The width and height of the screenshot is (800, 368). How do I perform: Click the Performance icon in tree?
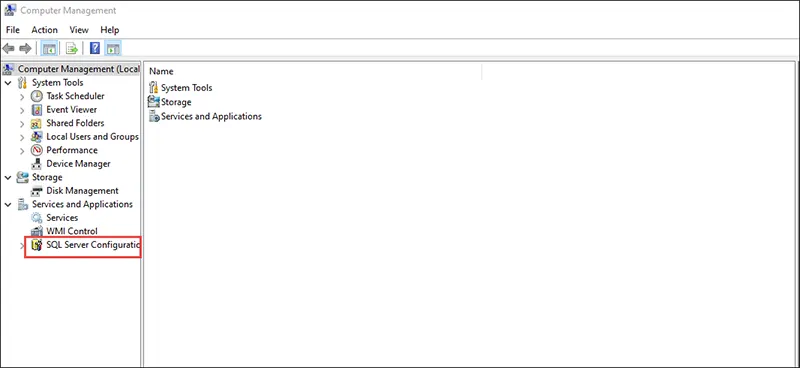[x=36, y=150]
